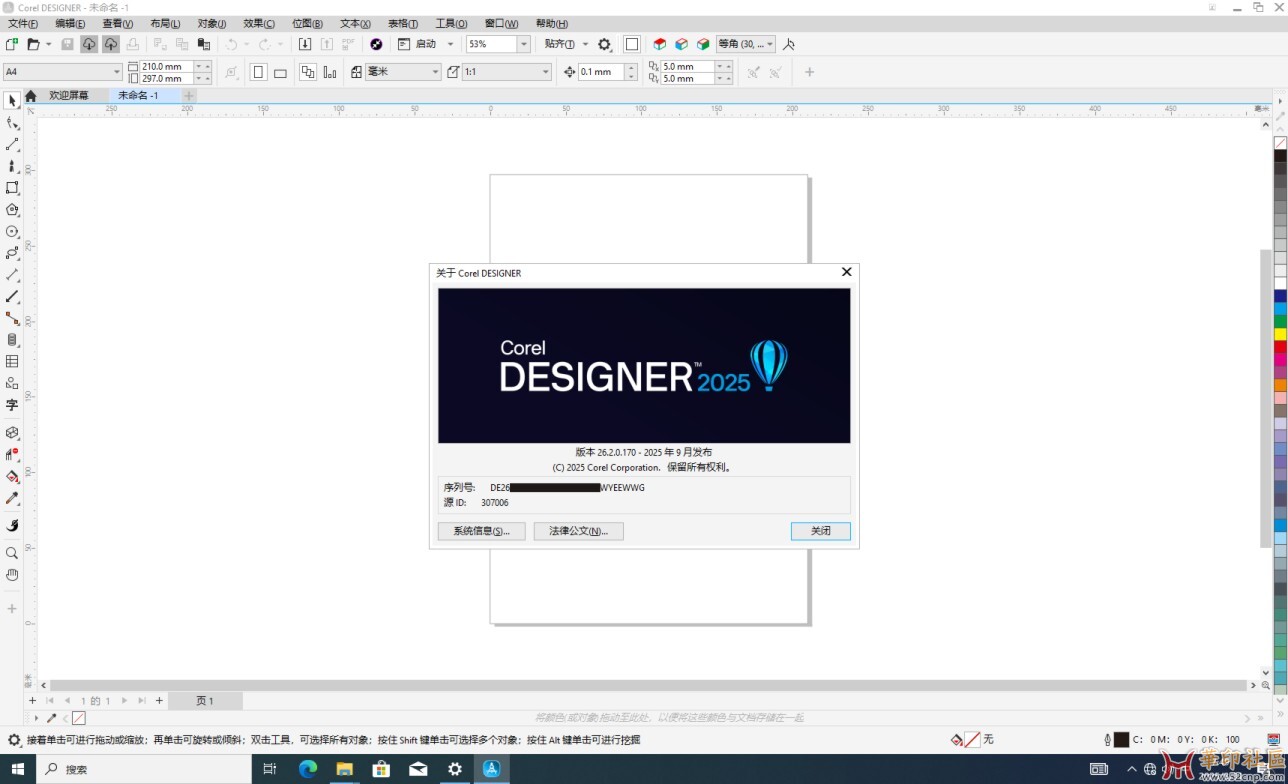Switch to the 欢迎屏幕 tab
This screenshot has width=1288, height=784.
click(x=69, y=96)
